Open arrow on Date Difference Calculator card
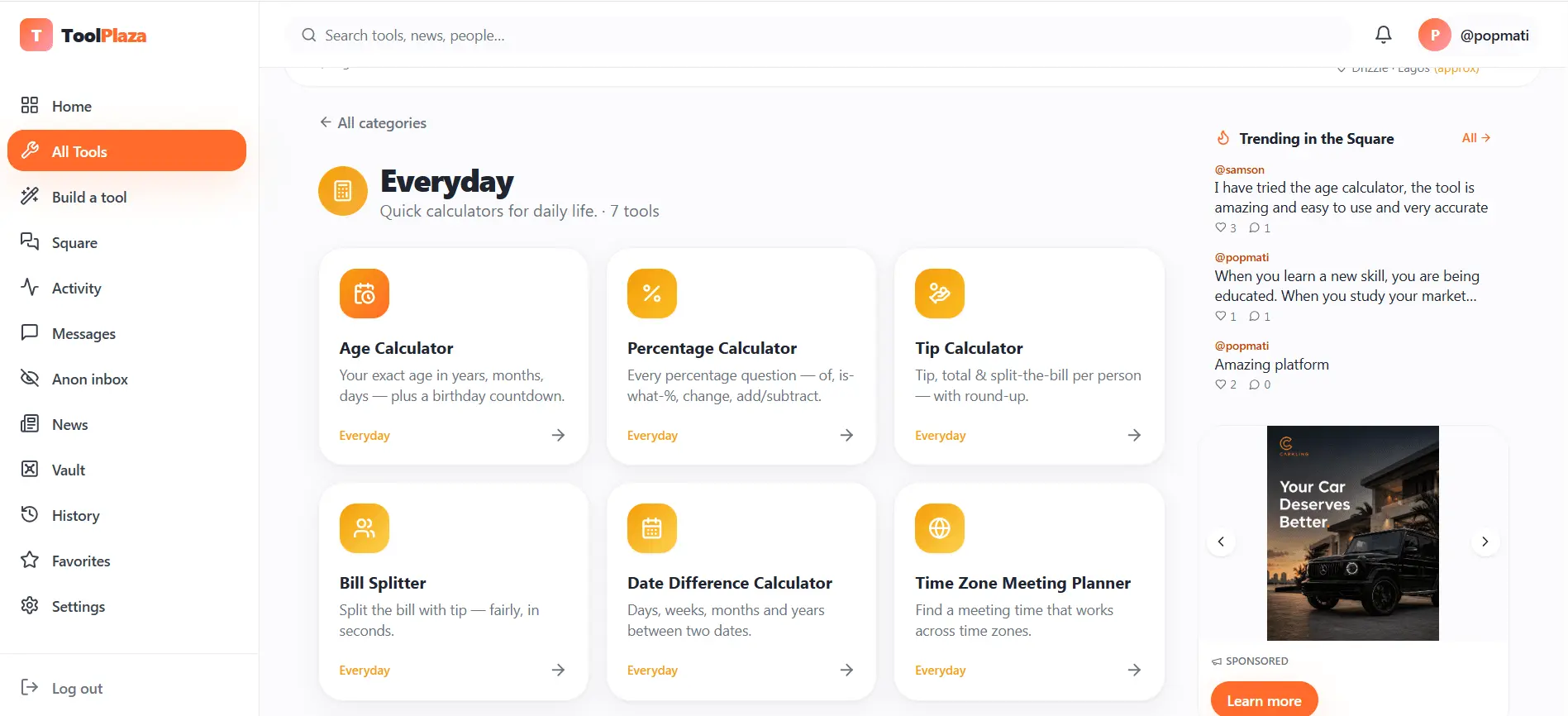 pos(846,670)
